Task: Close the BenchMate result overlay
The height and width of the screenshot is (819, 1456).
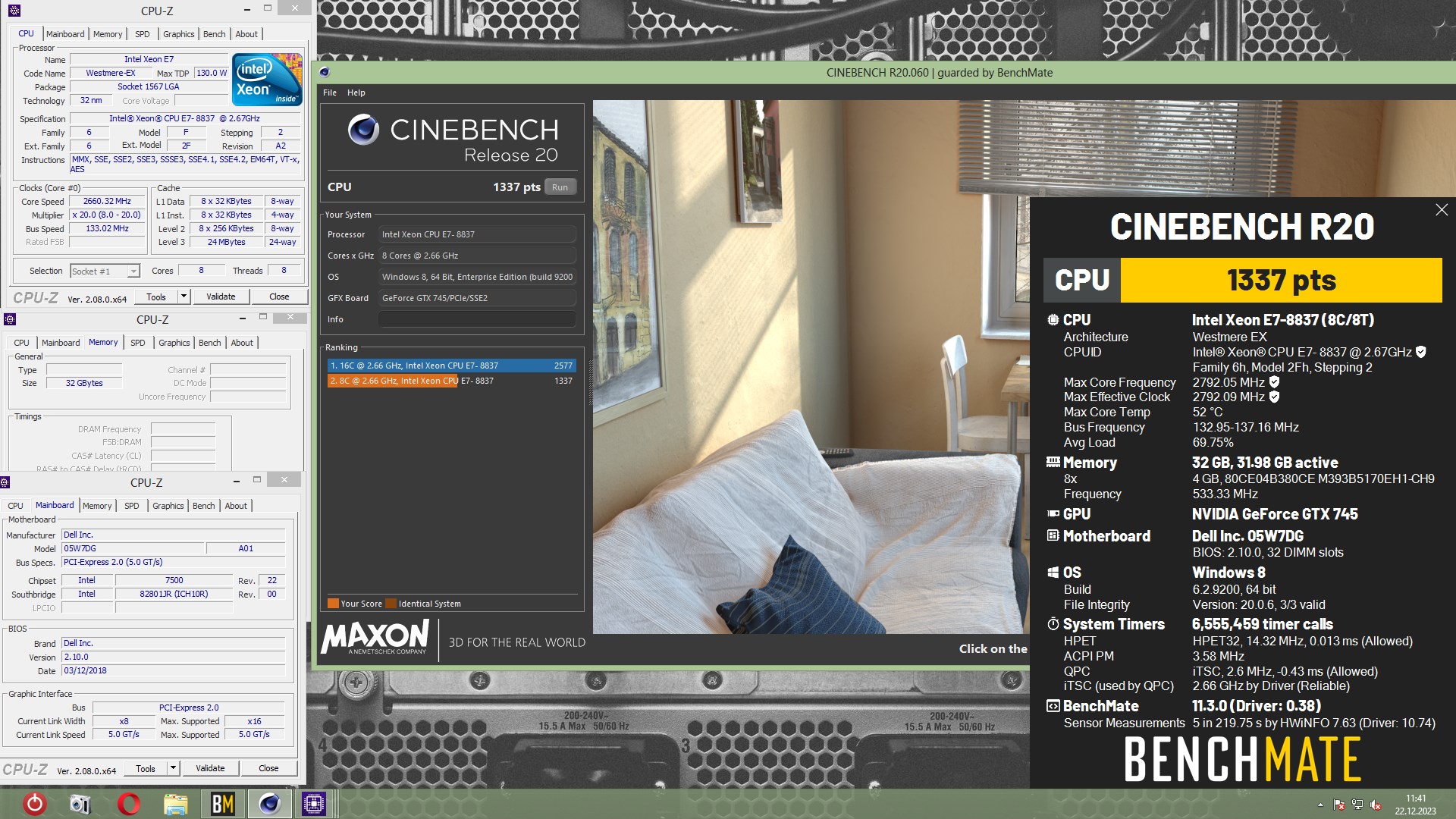Action: point(1442,210)
